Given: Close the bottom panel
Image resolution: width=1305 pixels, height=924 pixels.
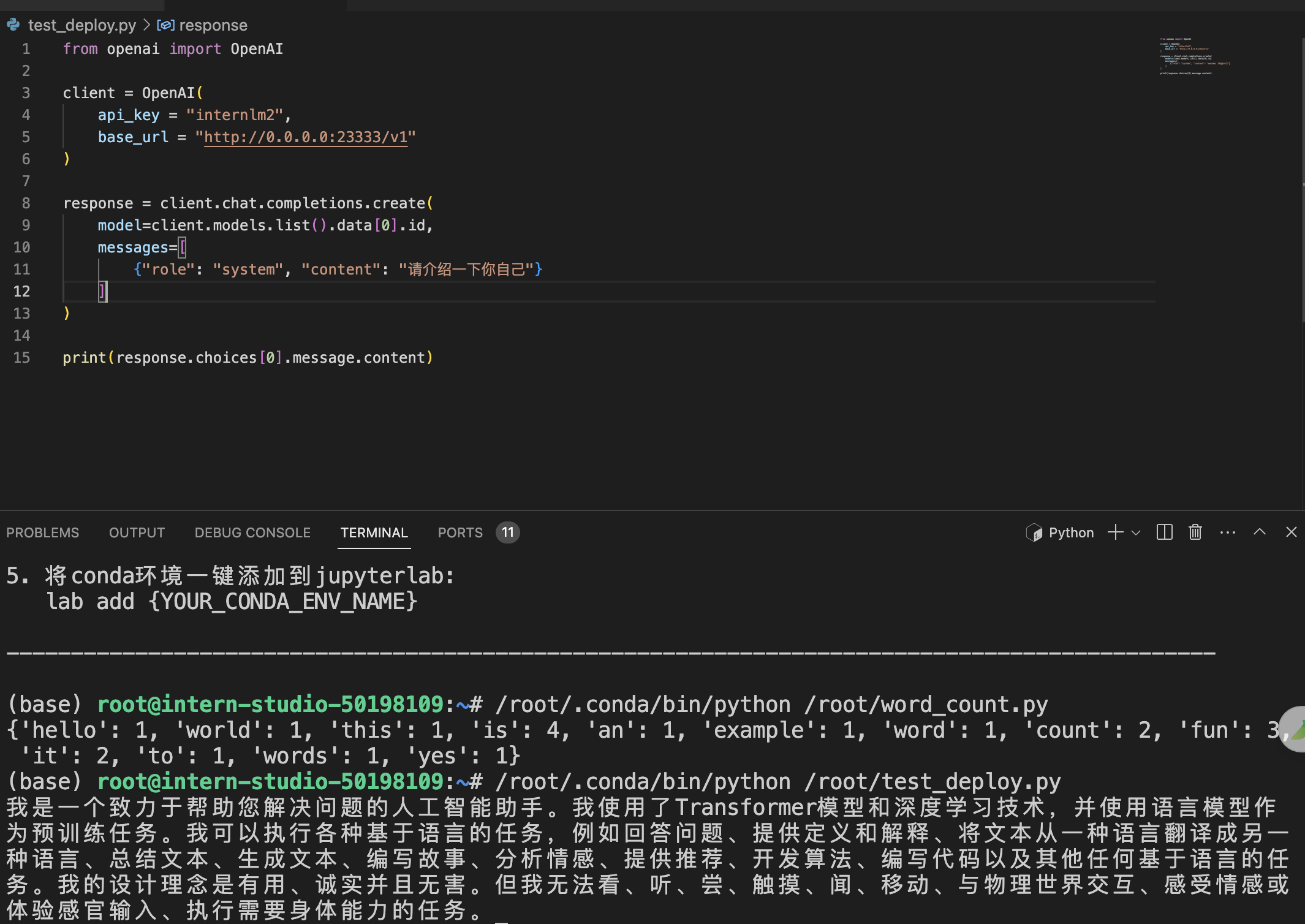Looking at the screenshot, I should (1292, 532).
